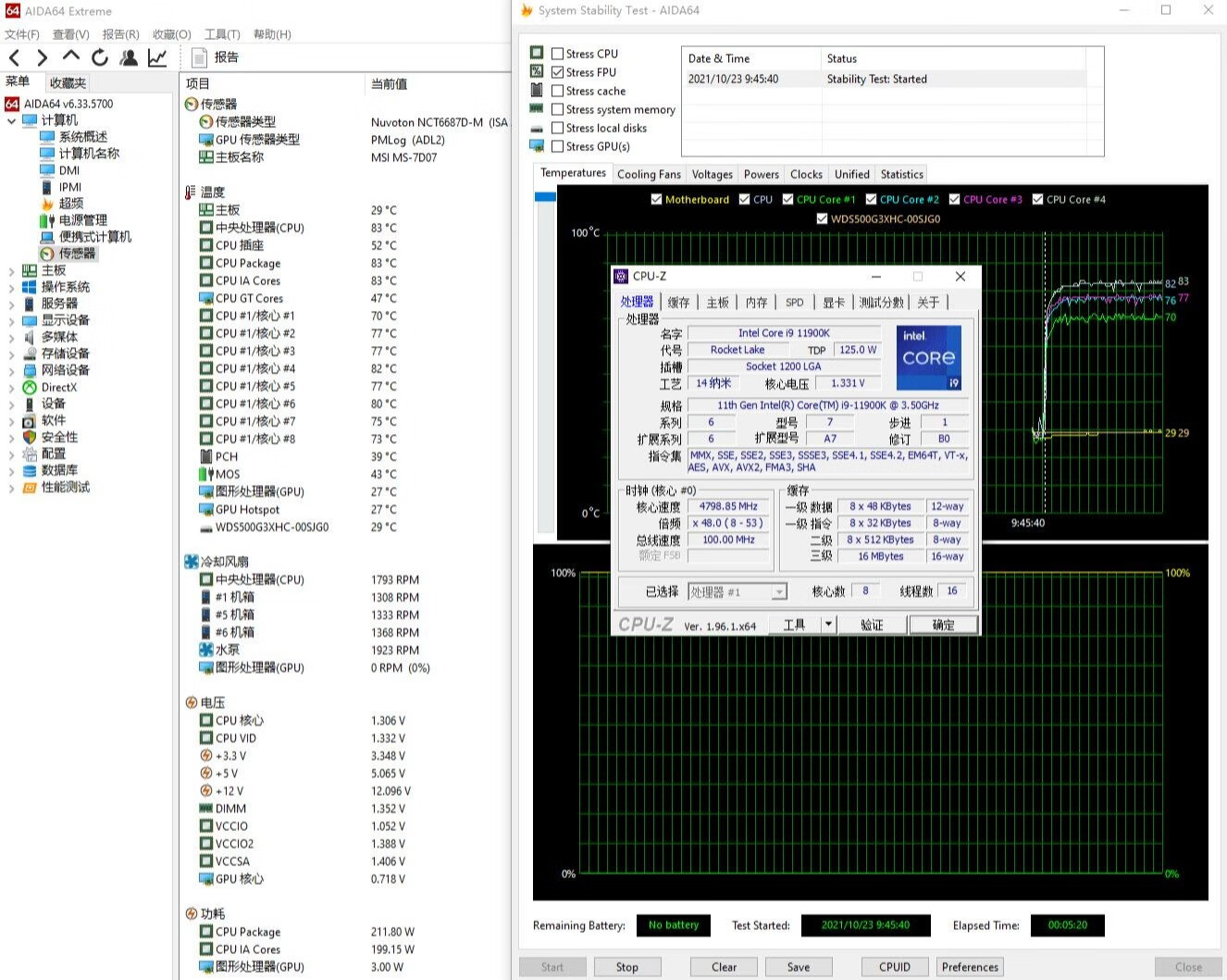This screenshot has height=980, width=1227.
Task: Click the user profile icon in AIDA64 toolbar
Action: click(129, 58)
